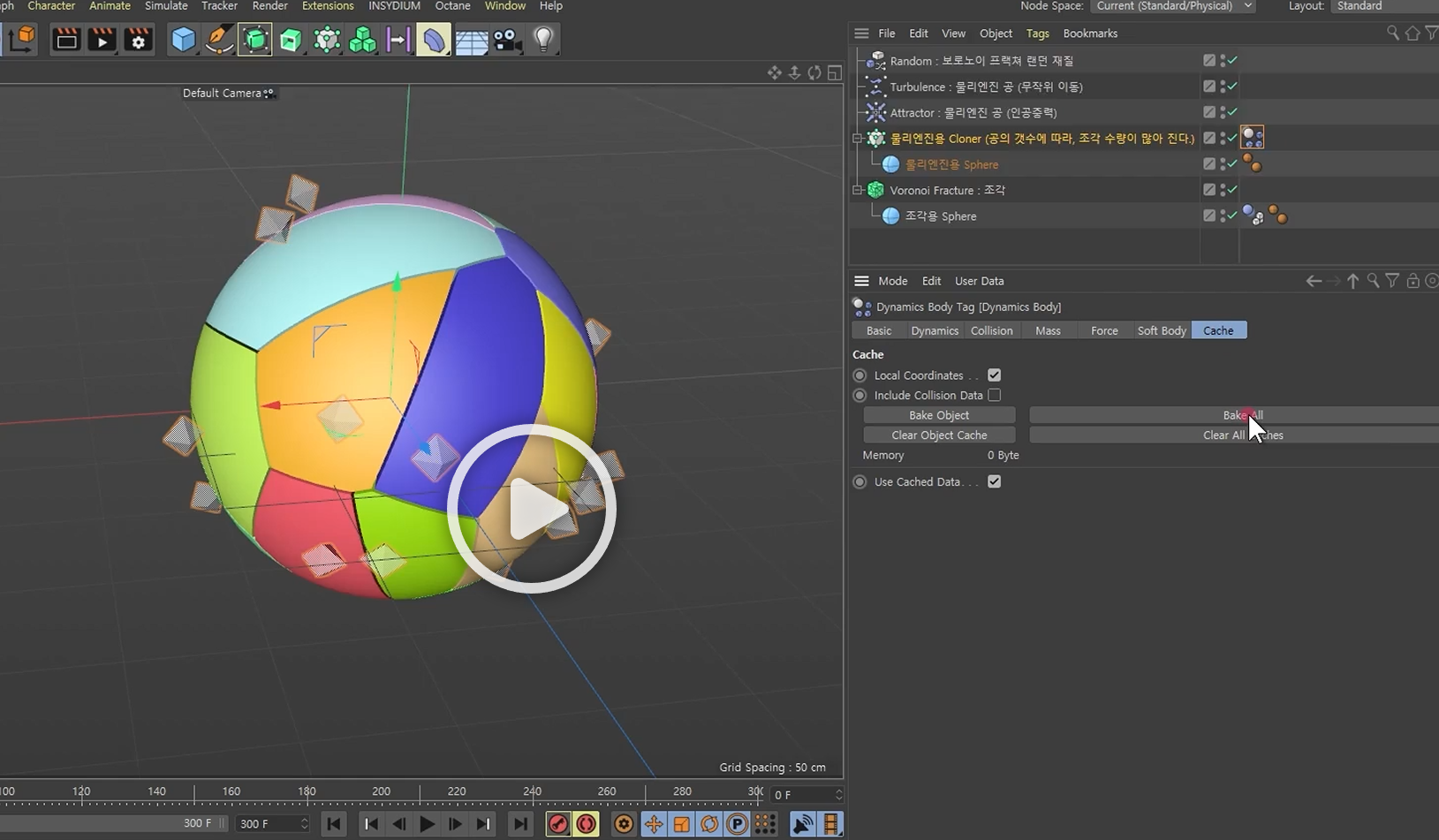The height and width of the screenshot is (840, 1439).
Task: Open the Layout Standard dropdown
Action: pyautogui.click(x=1385, y=6)
